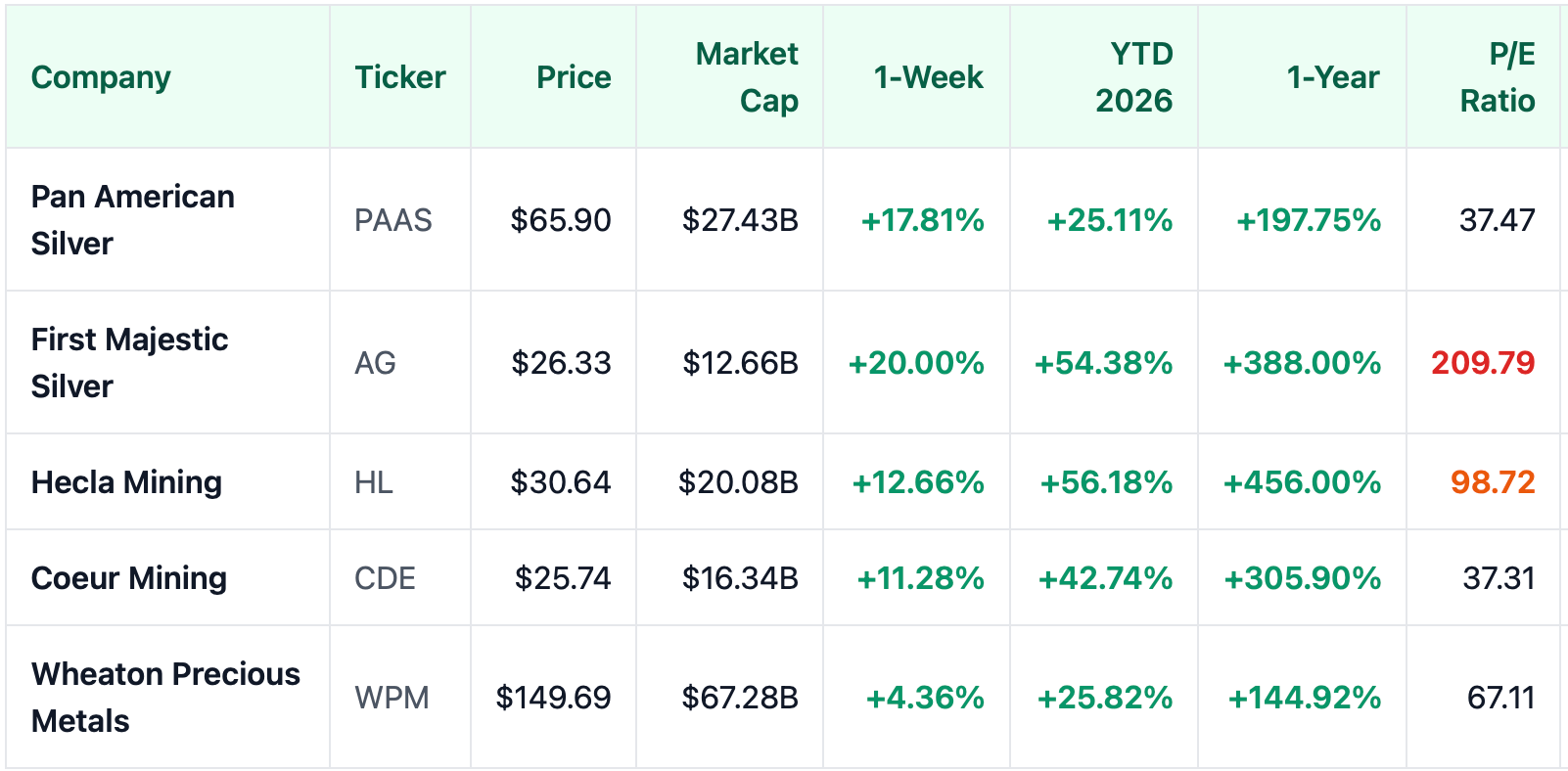
Task: Click the Coeur Mining company name
Action: (x=128, y=578)
